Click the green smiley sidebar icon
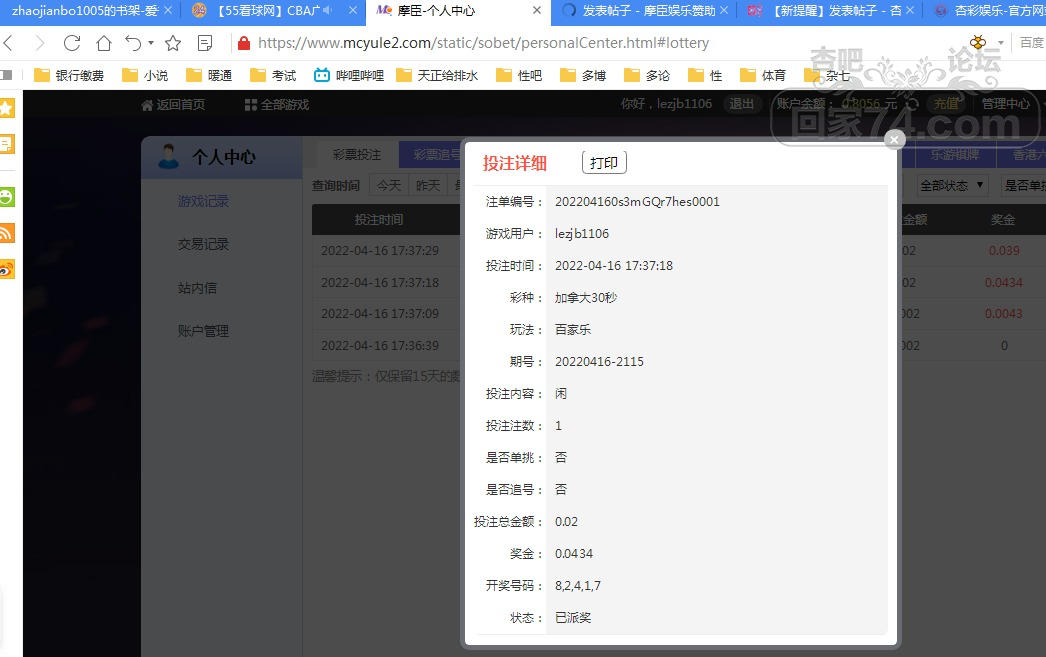Screen dimensions: 1046x657 coord(7,197)
